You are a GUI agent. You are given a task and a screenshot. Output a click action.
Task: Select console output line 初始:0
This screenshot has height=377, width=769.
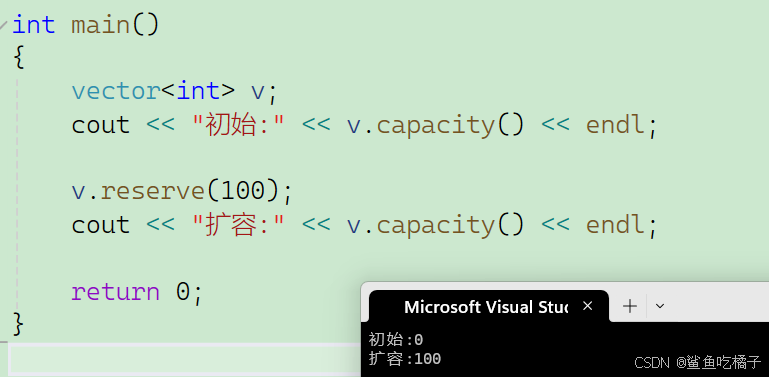pyautogui.click(x=396, y=339)
